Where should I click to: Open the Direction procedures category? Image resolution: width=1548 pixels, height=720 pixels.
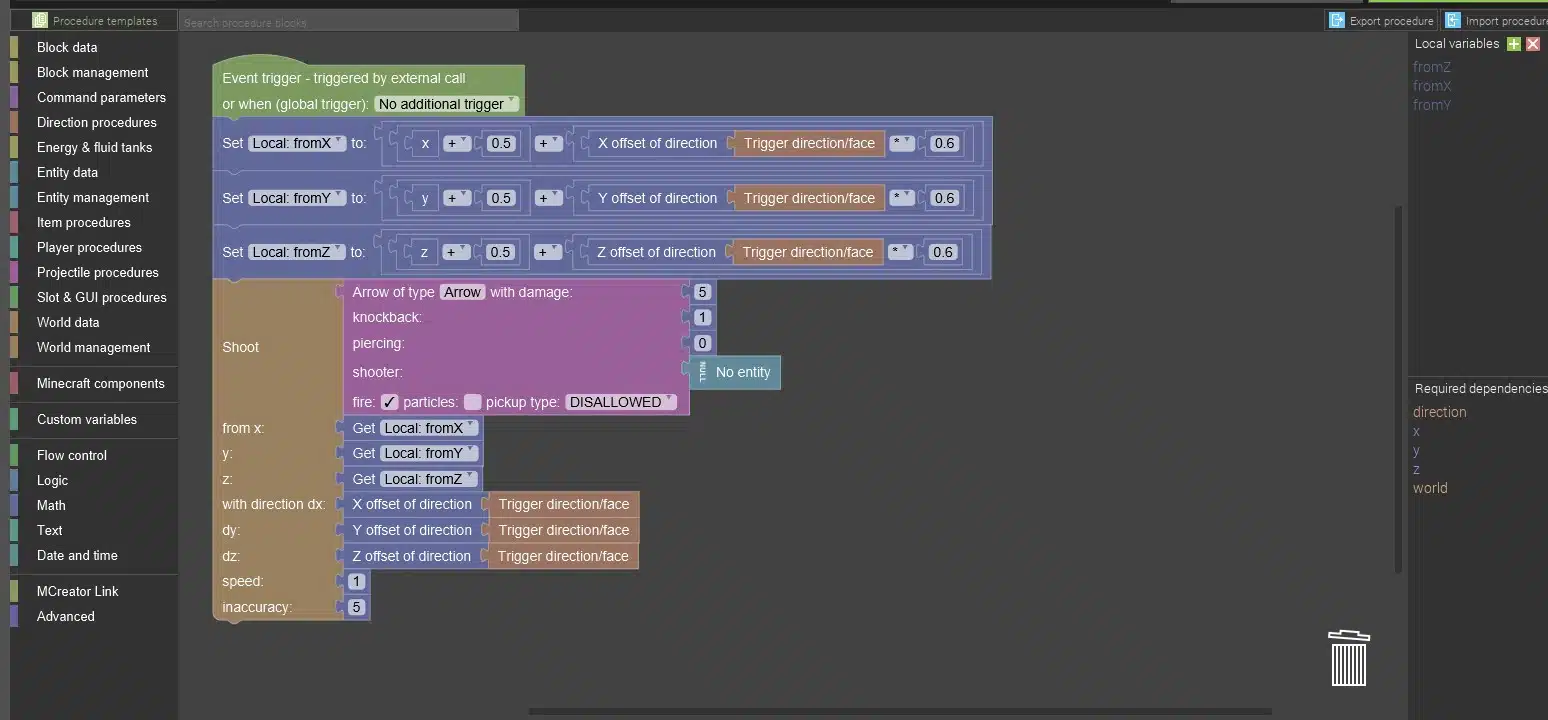(x=97, y=122)
